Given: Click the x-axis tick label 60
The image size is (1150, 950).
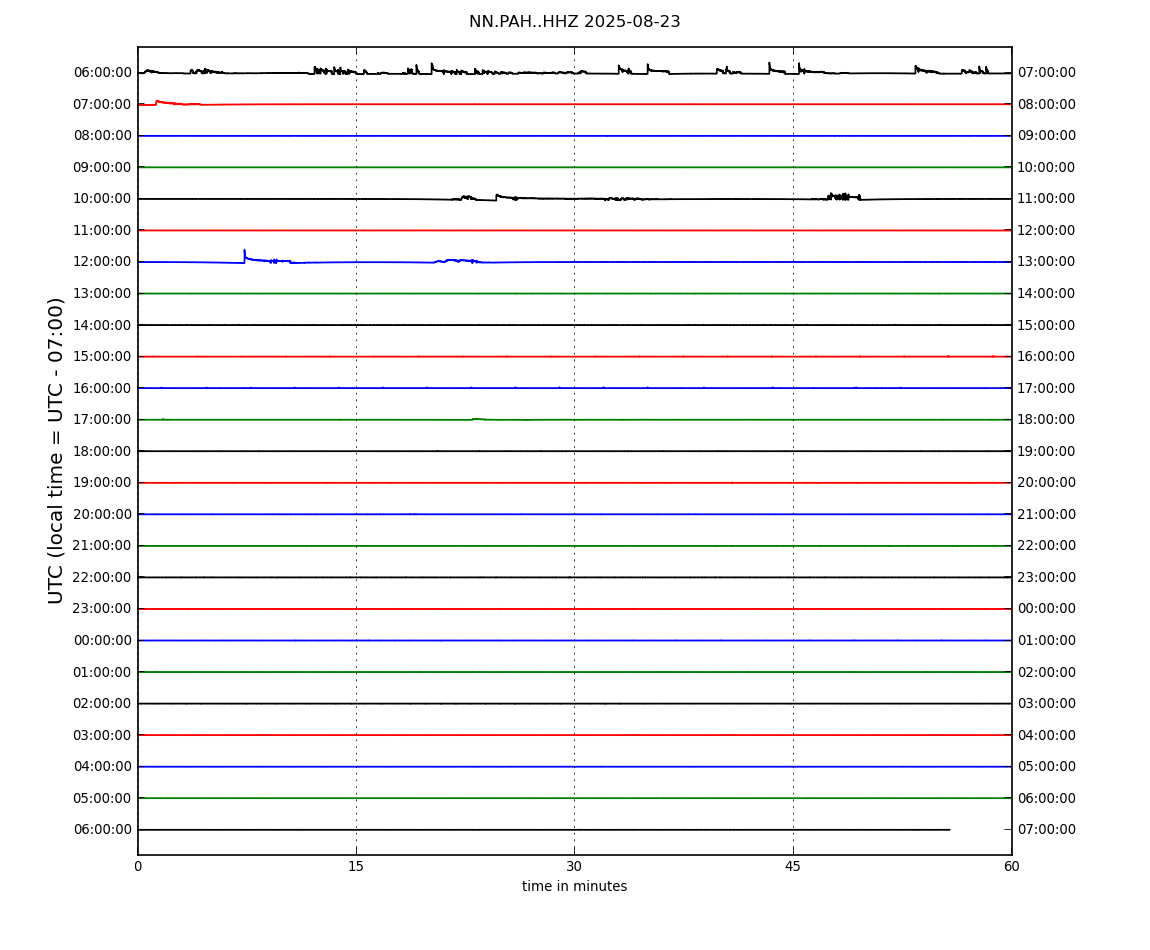Looking at the screenshot, I should 1011,866.
